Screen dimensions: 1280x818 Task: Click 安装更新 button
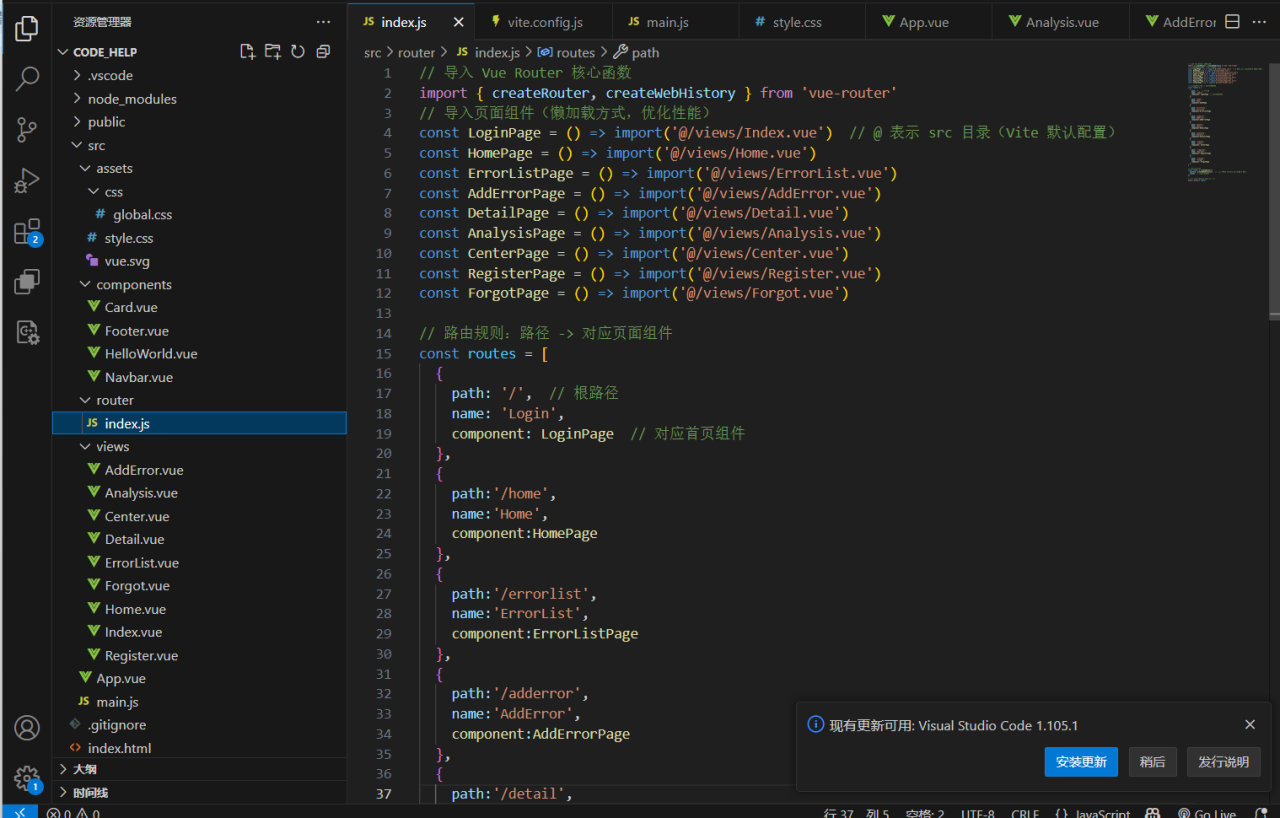[x=1081, y=762]
